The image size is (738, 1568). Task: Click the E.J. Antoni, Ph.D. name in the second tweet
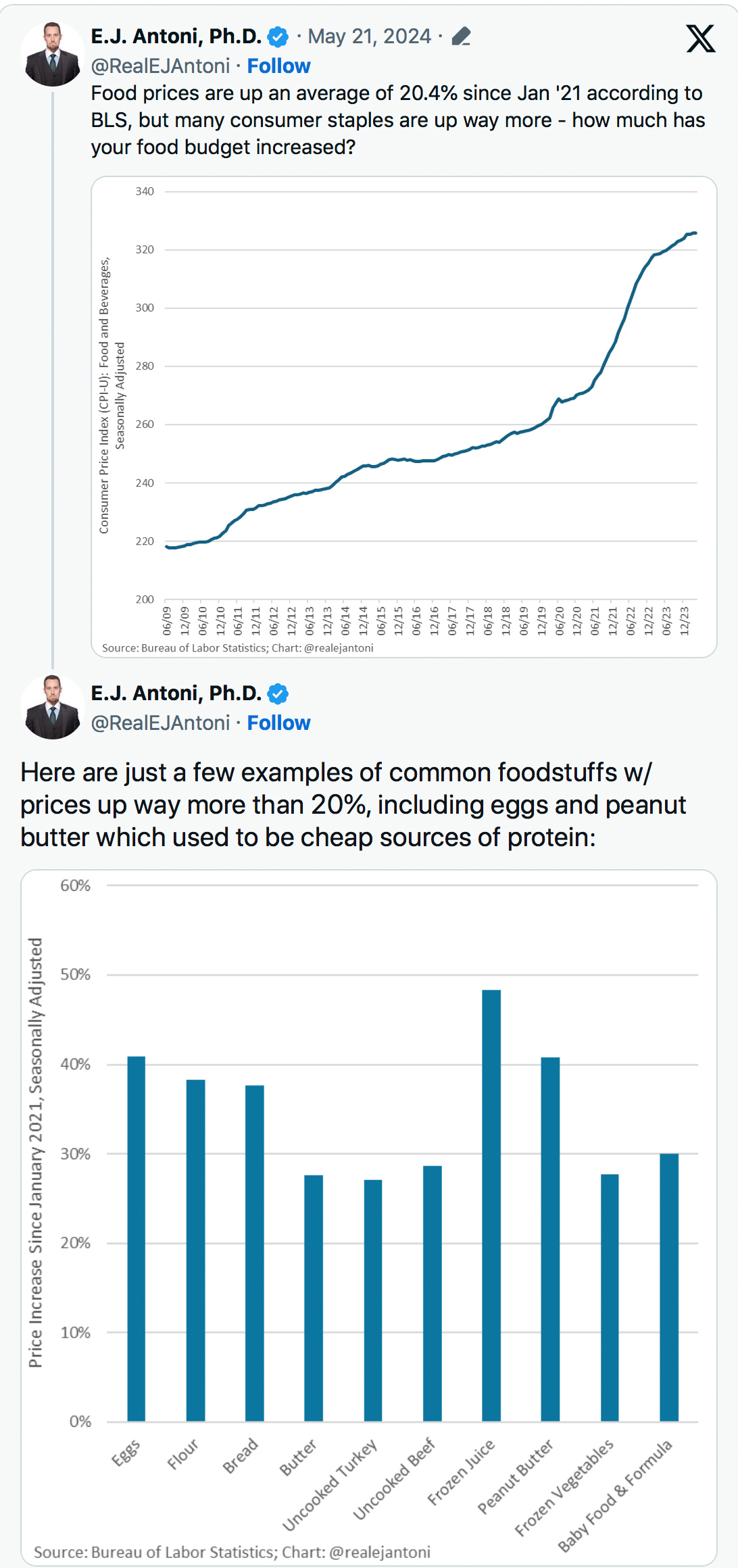(x=176, y=693)
